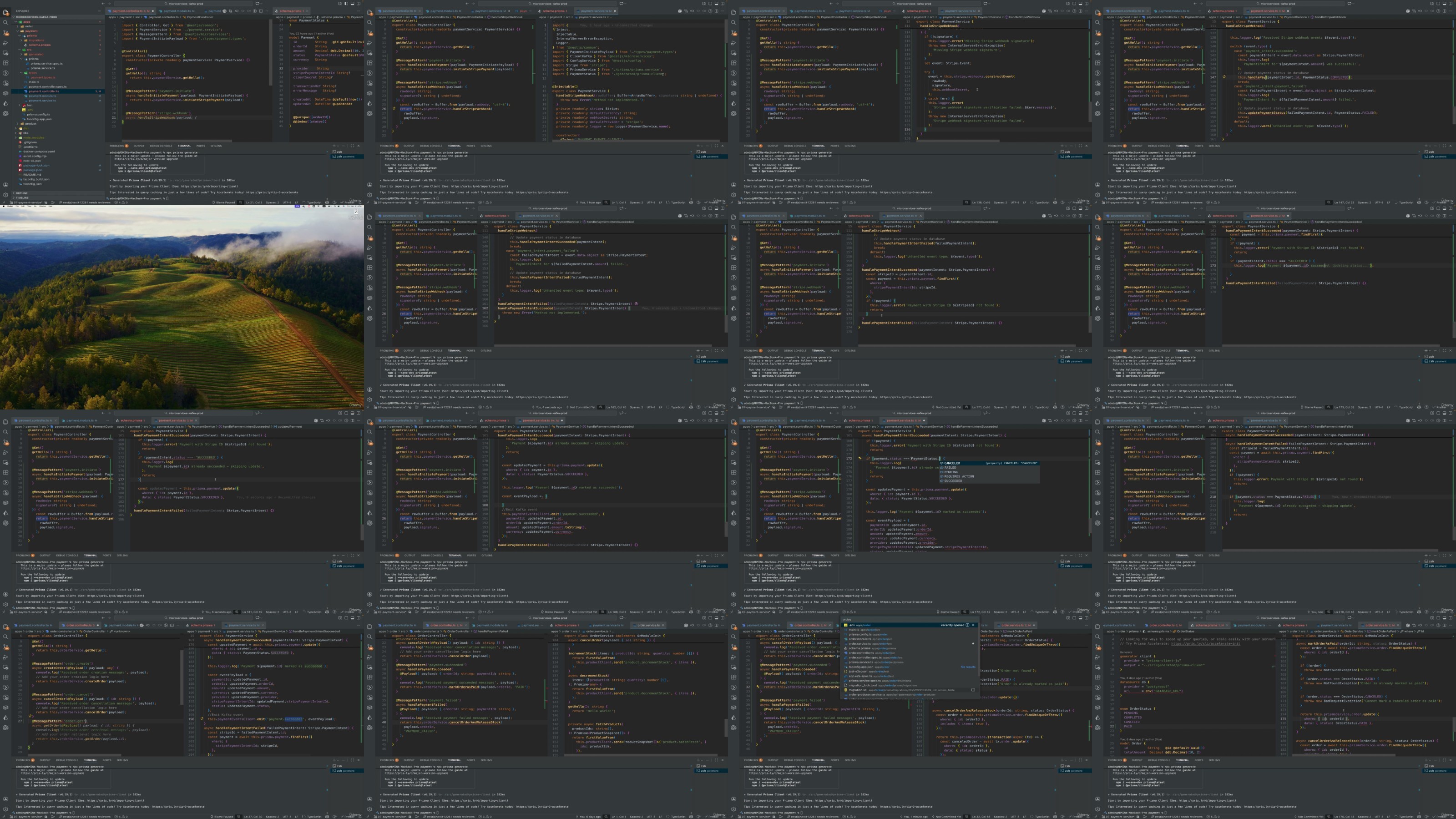
Task: Open Accounts icon in Explorer window's activity bar
Action: tap(5, 185)
